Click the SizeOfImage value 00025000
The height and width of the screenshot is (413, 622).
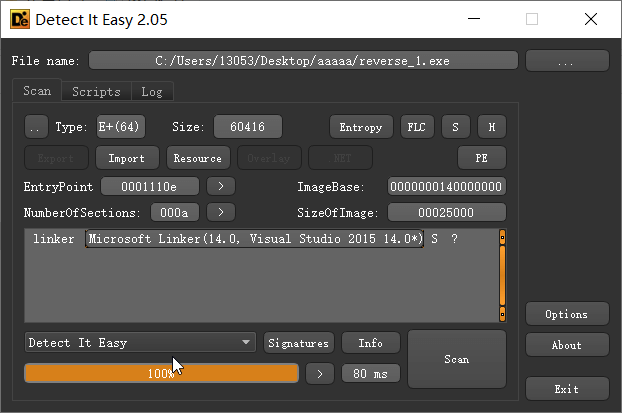[446, 213]
